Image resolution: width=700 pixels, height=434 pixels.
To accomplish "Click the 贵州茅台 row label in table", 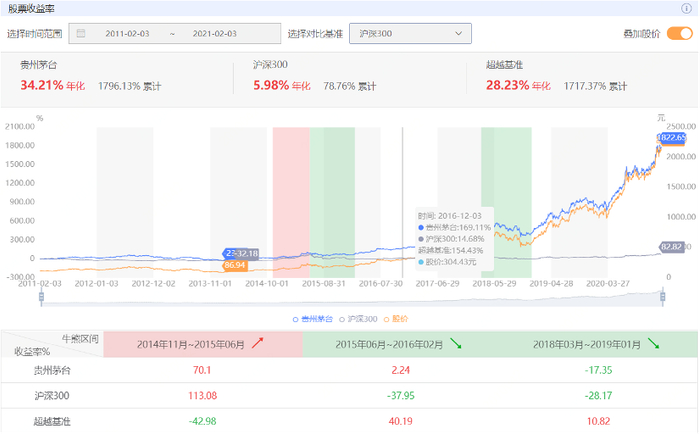I will click(52, 370).
